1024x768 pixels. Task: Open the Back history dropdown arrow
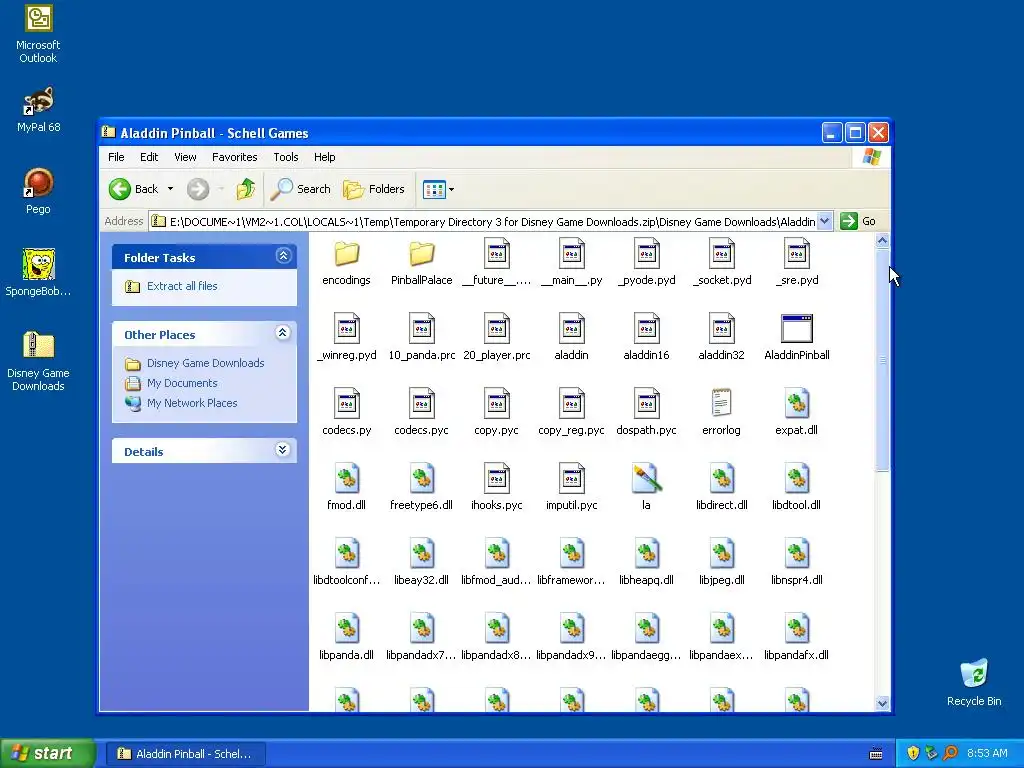pyautogui.click(x=170, y=189)
